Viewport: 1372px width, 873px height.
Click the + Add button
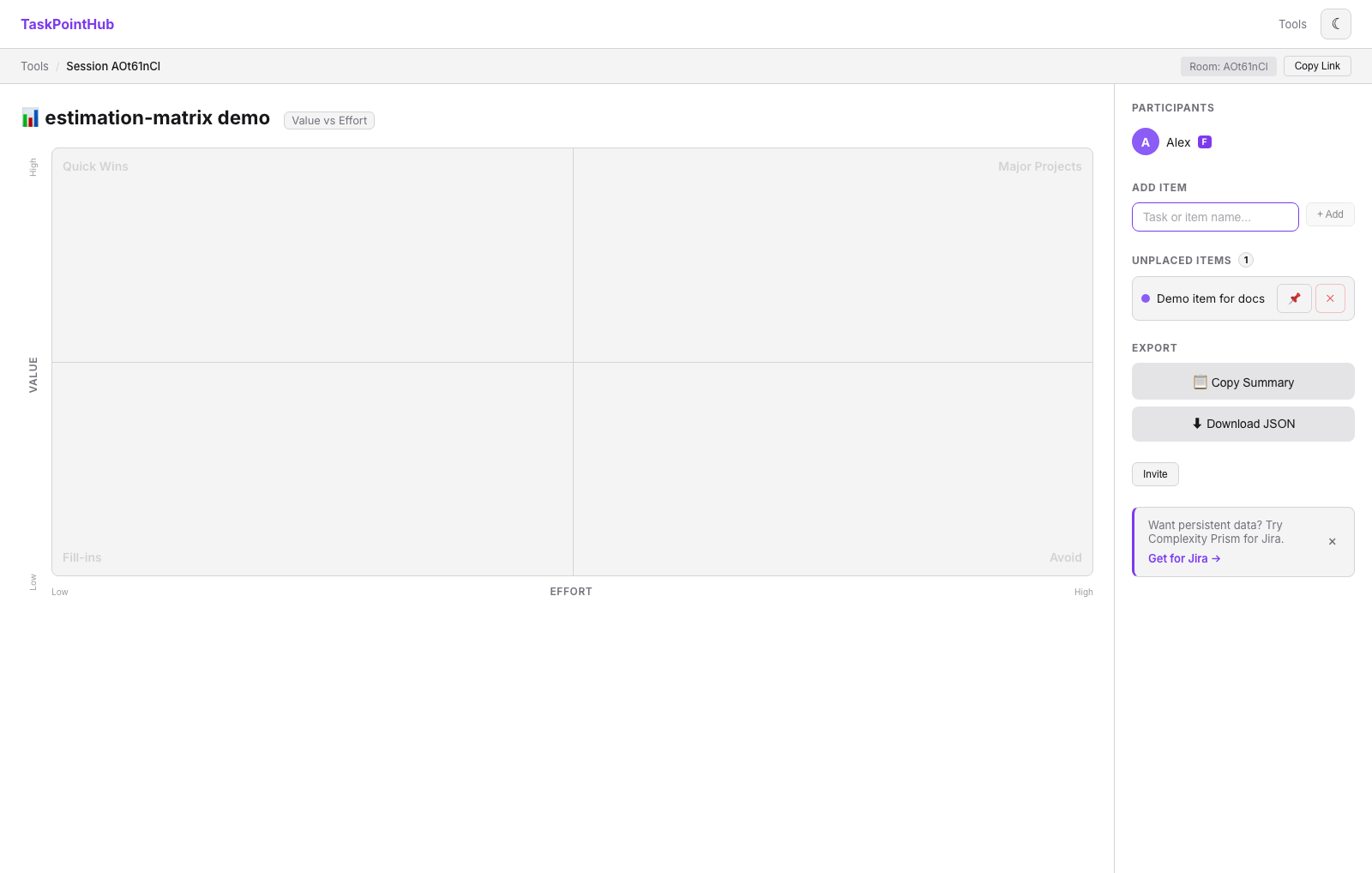click(x=1330, y=214)
